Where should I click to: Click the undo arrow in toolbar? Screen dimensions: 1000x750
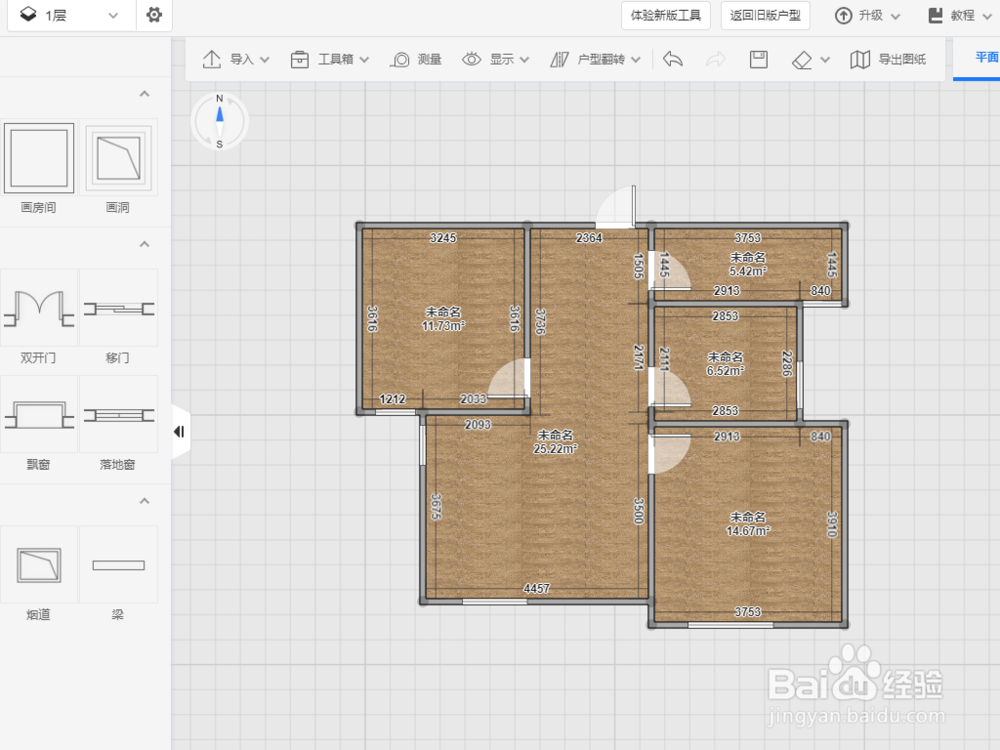click(x=673, y=59)
